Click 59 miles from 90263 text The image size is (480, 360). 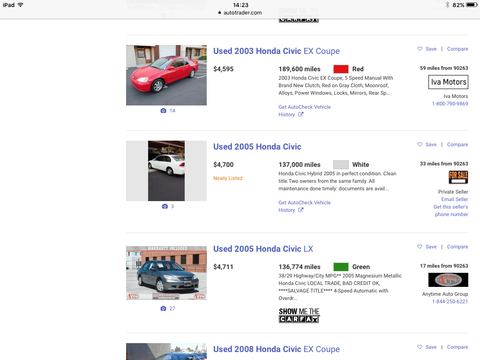click(x=444, y=68)
